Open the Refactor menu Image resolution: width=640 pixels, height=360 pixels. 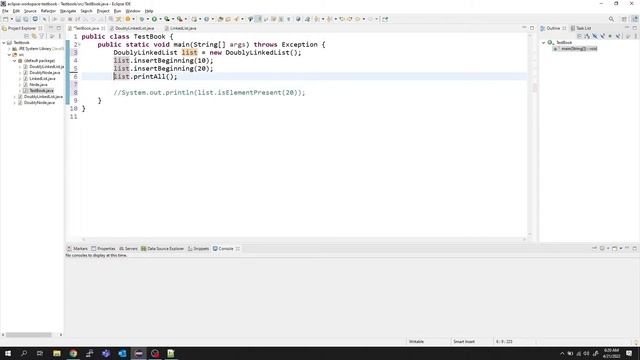pyautogui.click(x=48, y=11)
